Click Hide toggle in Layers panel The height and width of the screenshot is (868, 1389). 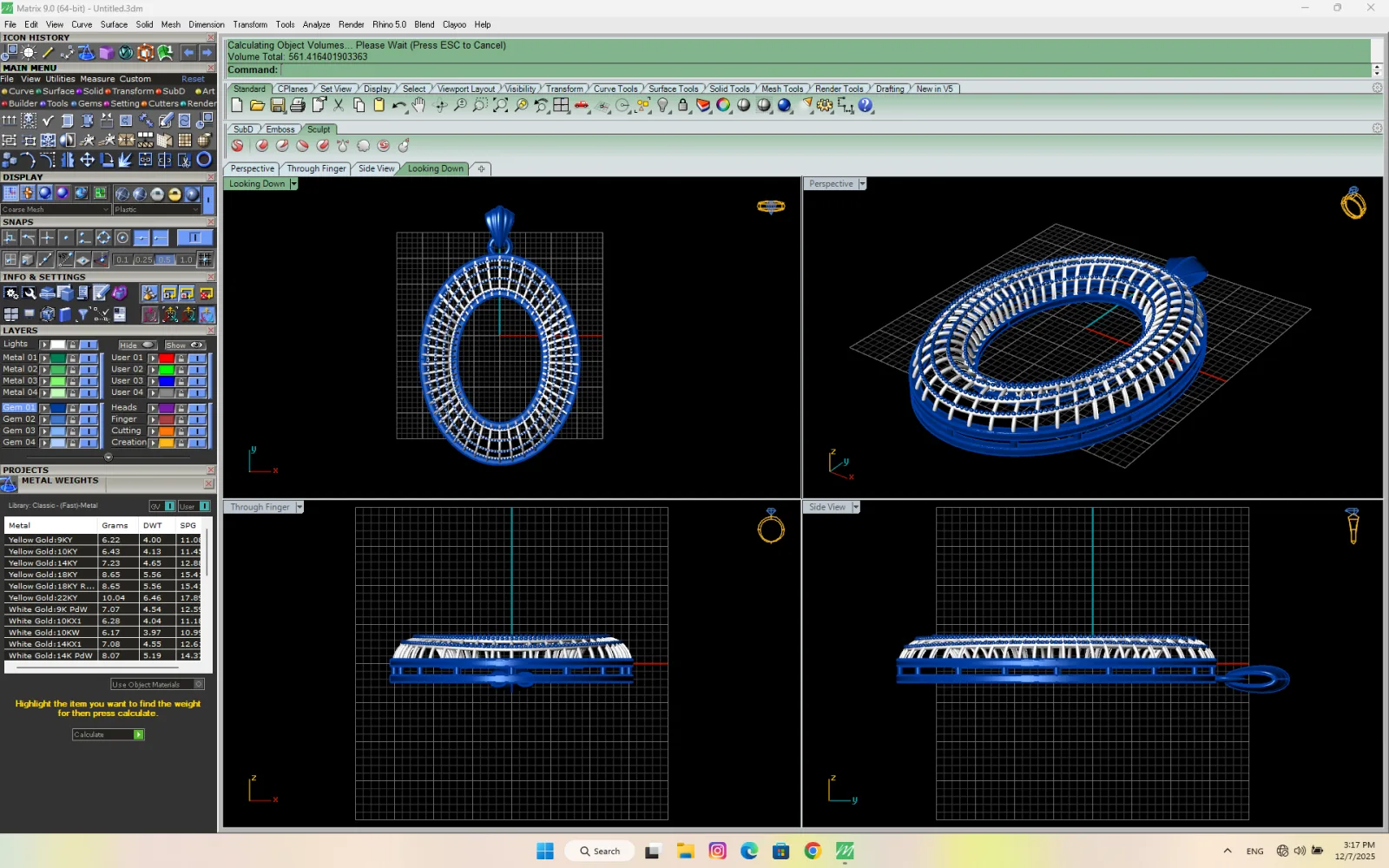click(137, 345)
